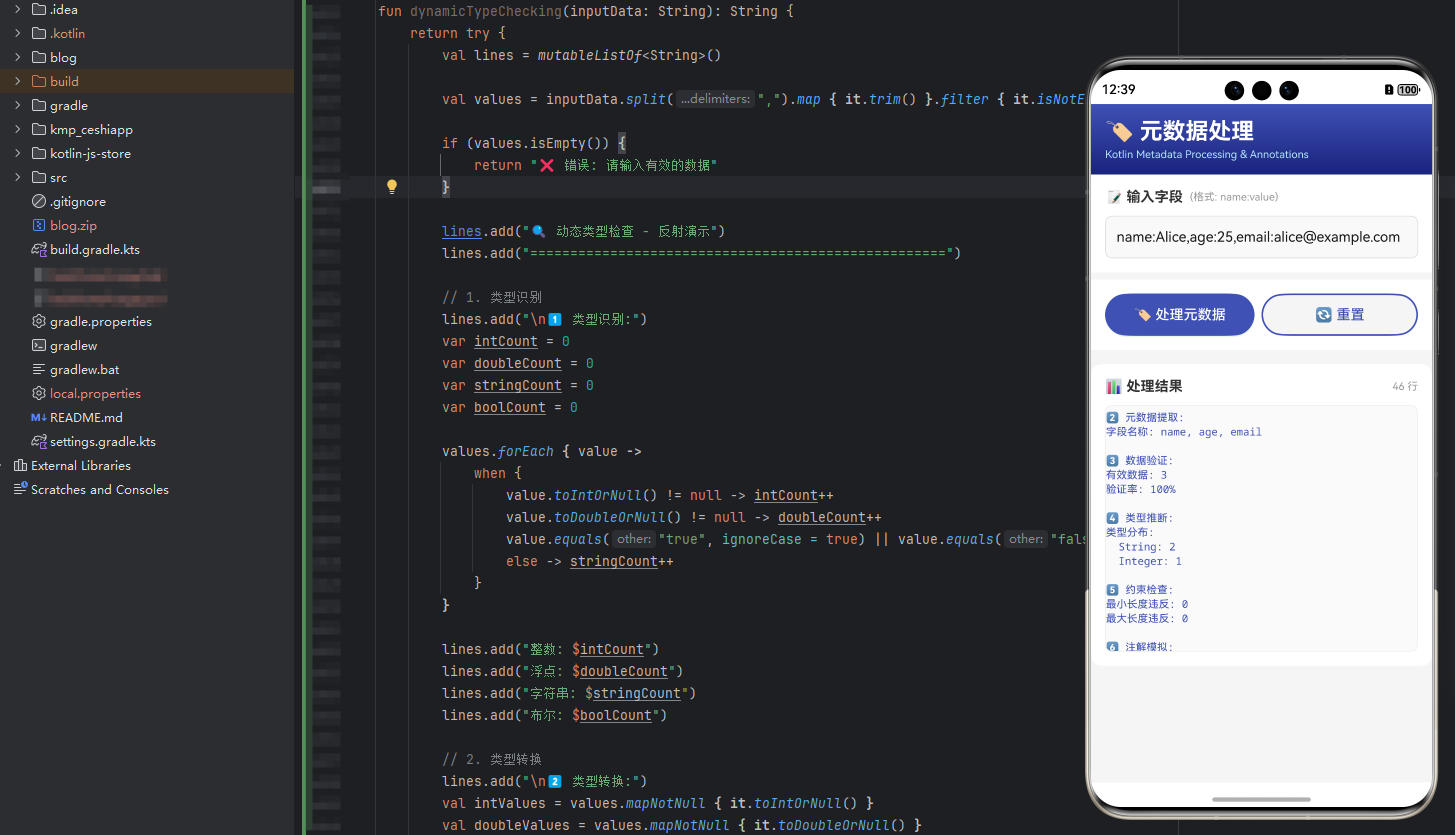Viewport: 1455px width, 835px height.
Task: Select gradlew in project tree
Action: [x=74, y=345]
